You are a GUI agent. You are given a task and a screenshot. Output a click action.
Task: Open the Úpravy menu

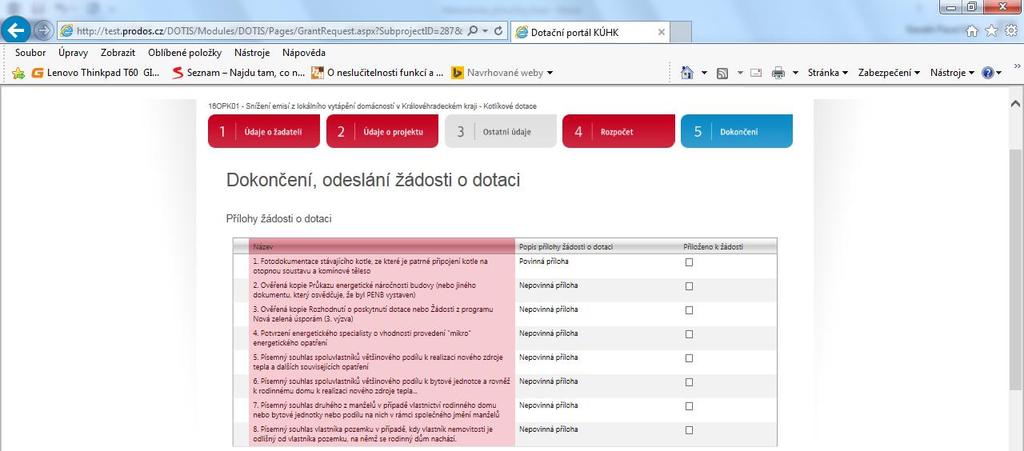point(72,53)
